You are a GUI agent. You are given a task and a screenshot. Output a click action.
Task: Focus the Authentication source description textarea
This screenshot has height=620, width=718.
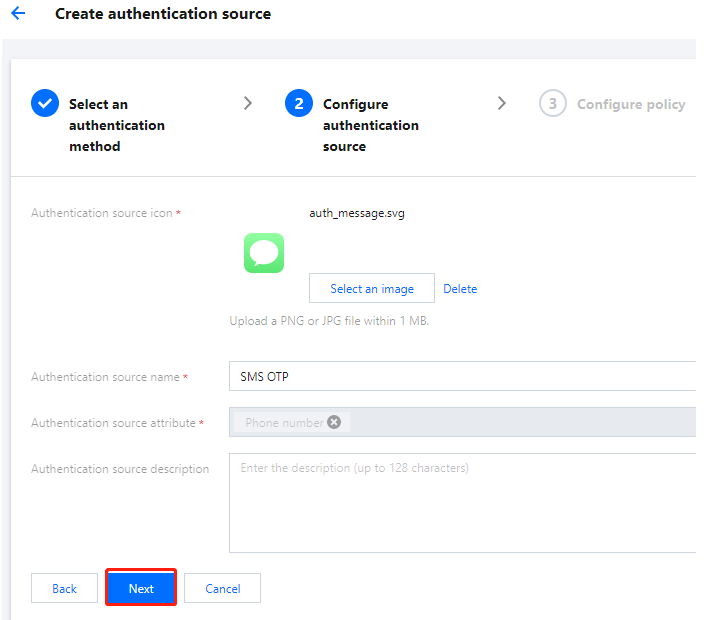pyautogui.click(x=462, y=503)
